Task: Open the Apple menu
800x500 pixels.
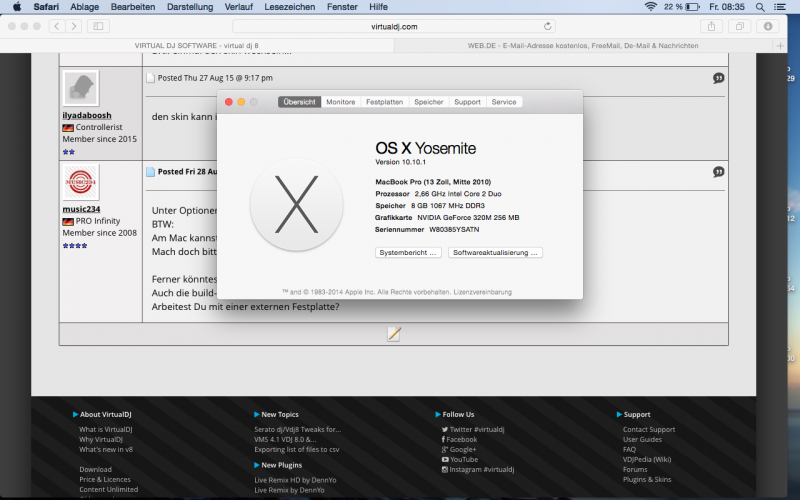Action: point(14,6)
